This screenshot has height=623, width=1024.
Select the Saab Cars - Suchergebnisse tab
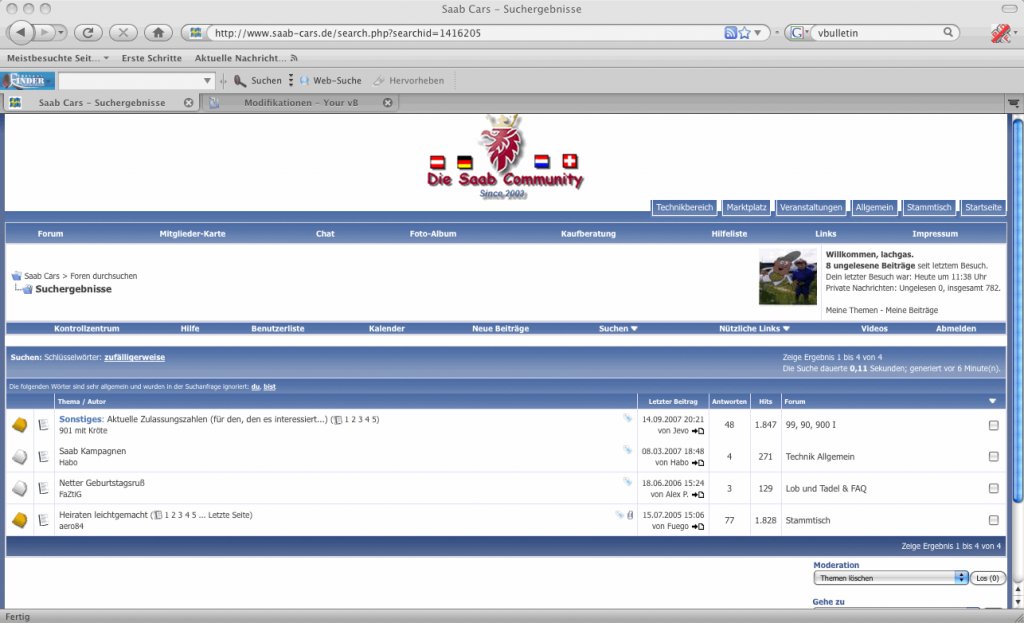pos(101,103)
